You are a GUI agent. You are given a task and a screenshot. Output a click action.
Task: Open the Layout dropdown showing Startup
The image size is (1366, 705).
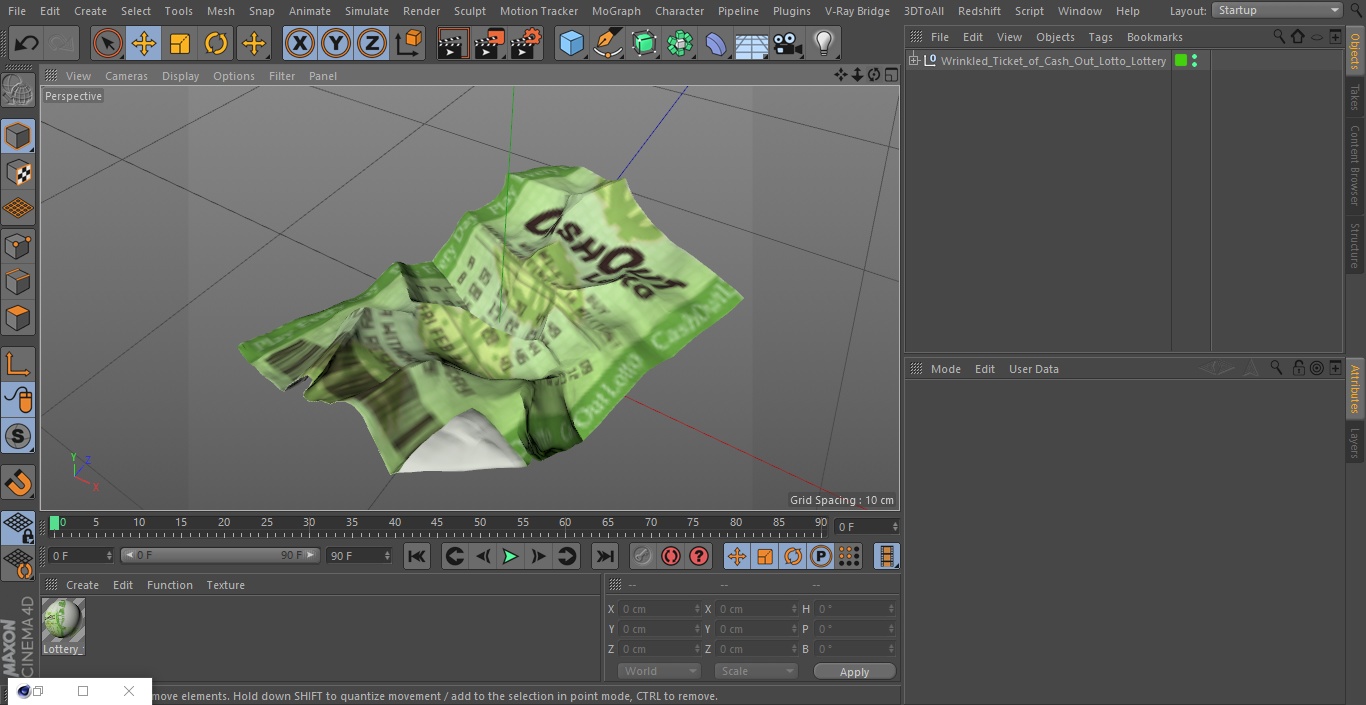click(x=1278, y=10)
